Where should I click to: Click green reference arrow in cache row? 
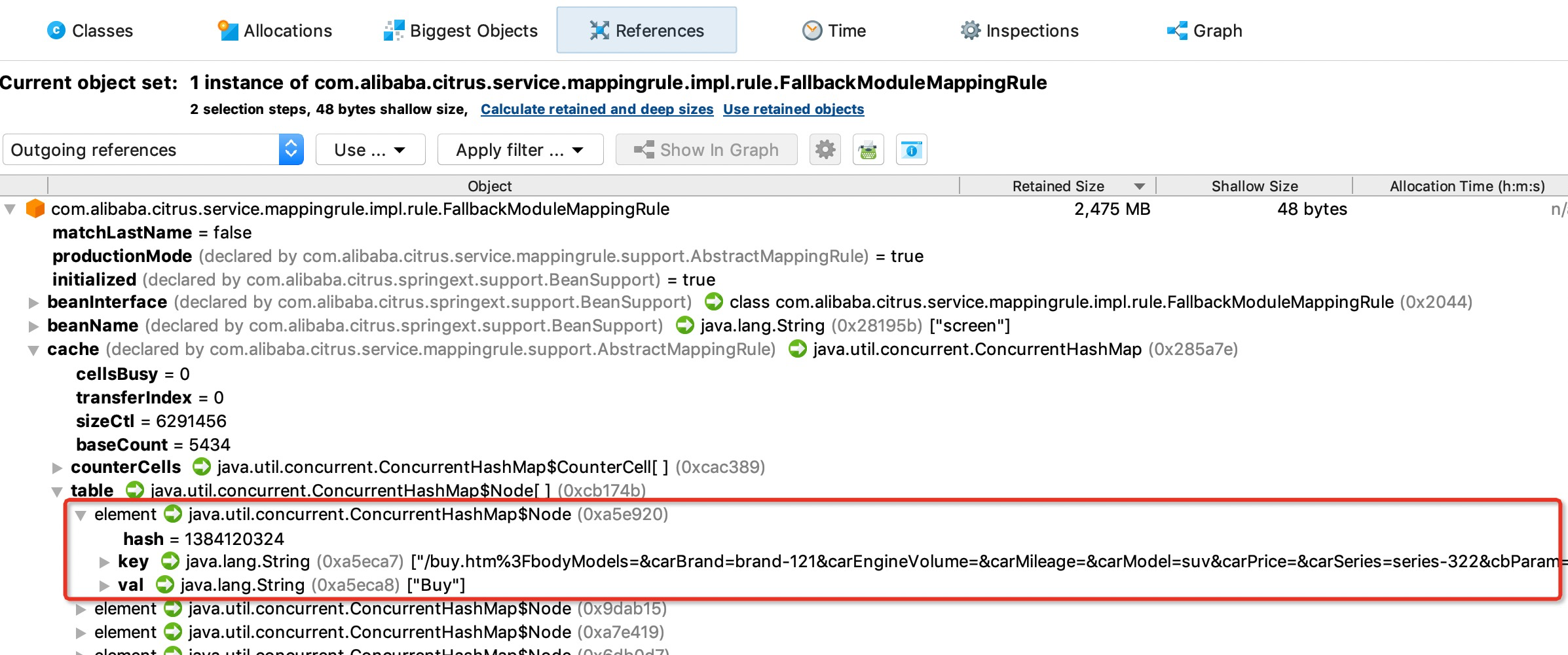coord(797,349)
